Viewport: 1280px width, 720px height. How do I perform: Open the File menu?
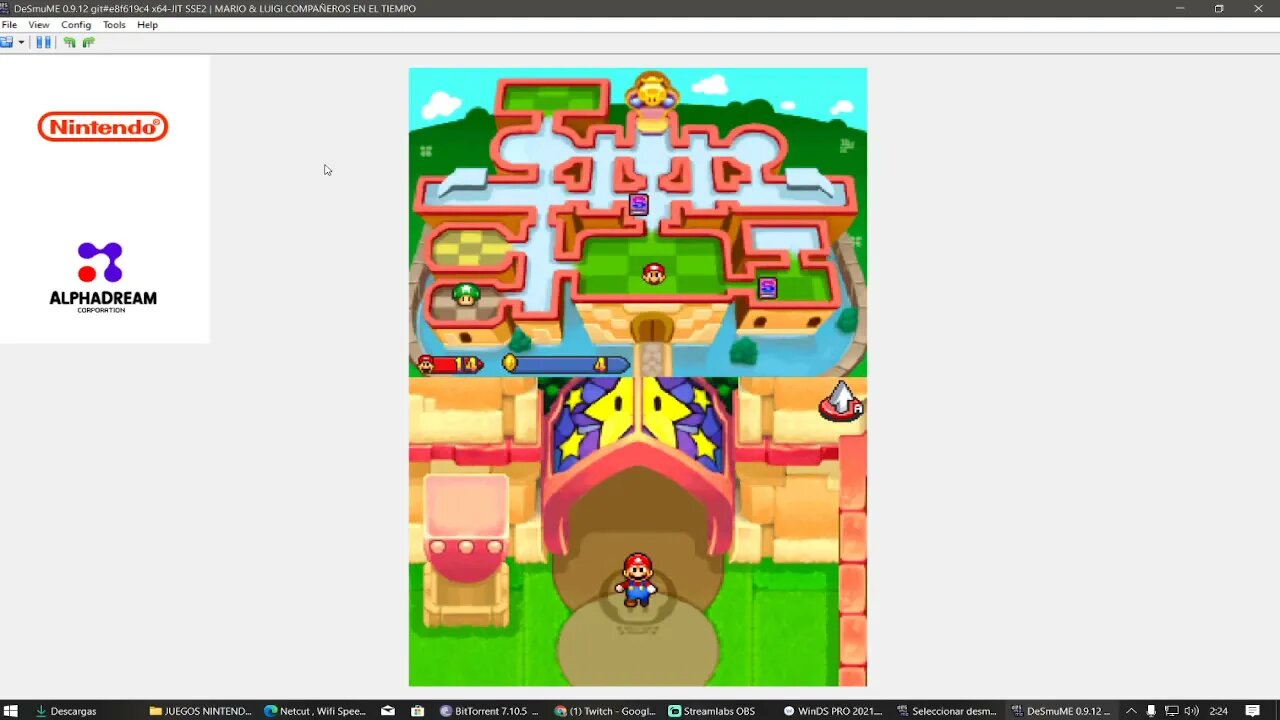9,25
